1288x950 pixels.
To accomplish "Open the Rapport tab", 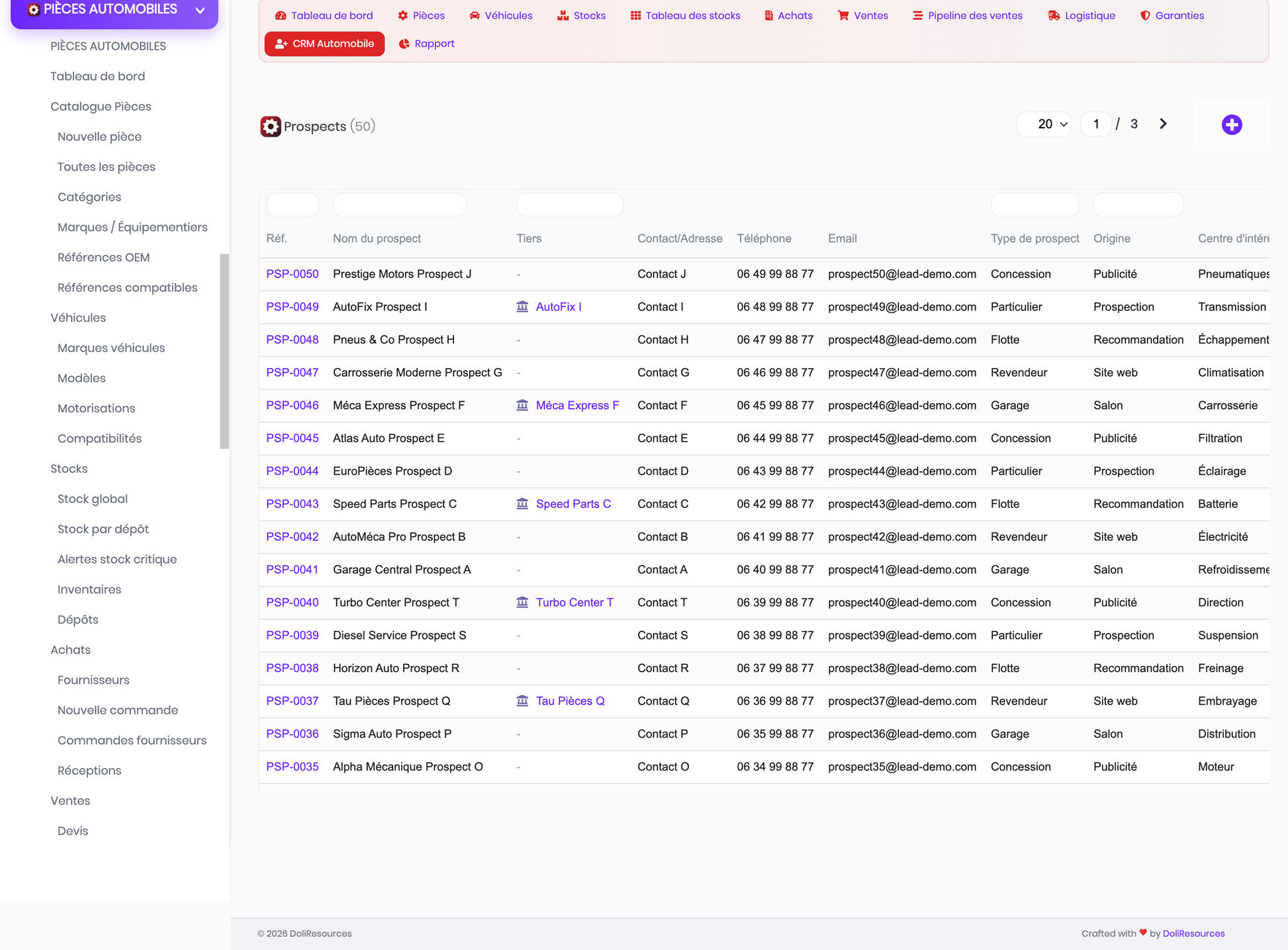I will coord(427,44).
